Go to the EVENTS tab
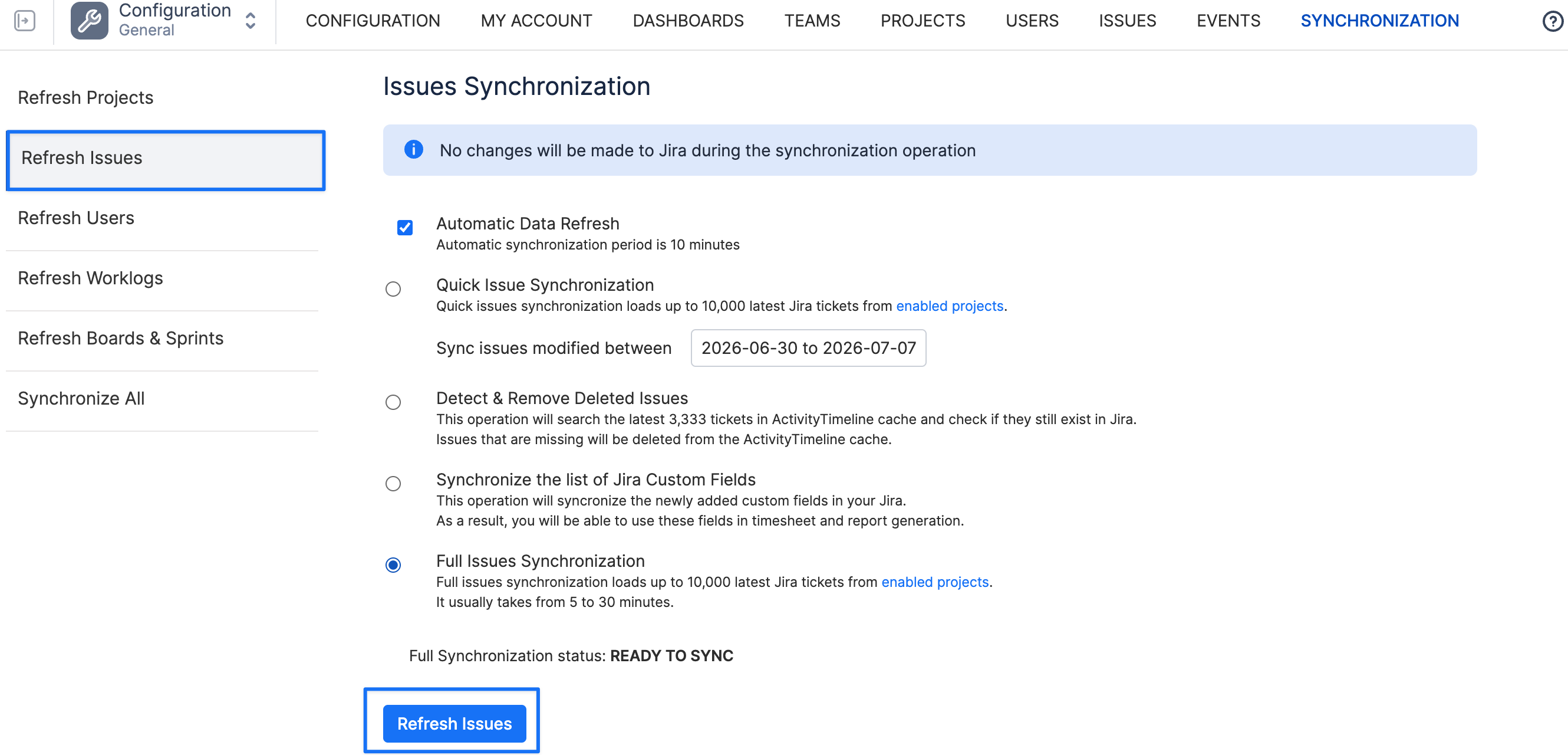 coord(1228,21)
